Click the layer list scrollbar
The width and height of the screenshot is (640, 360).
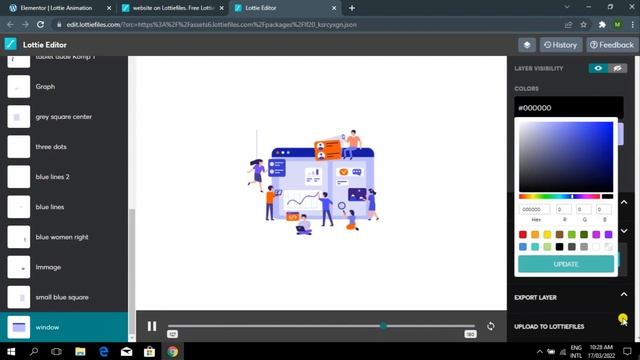pos(131,271)
